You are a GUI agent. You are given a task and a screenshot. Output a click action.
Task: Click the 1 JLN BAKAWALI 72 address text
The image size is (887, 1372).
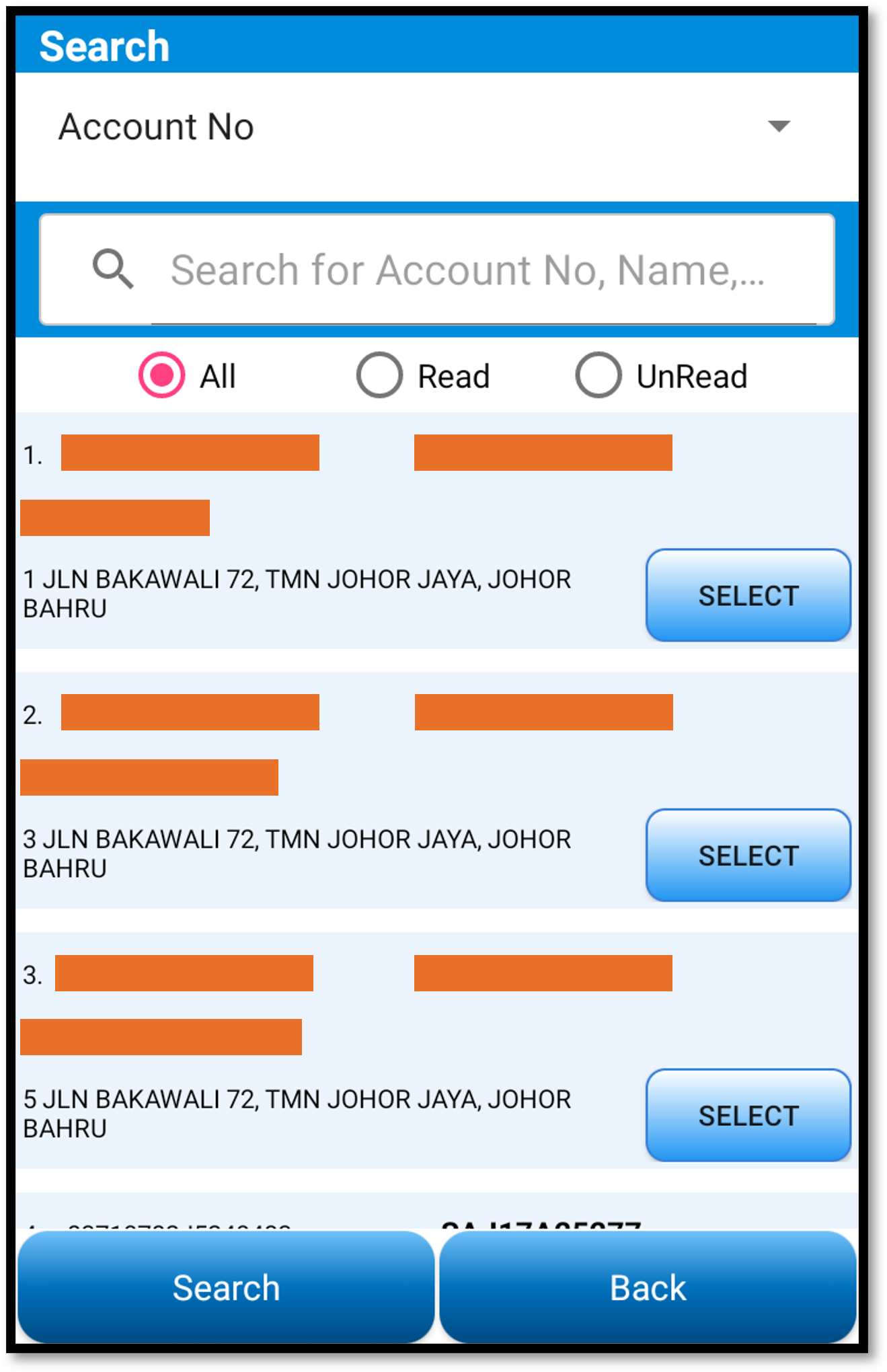point(297,594)
